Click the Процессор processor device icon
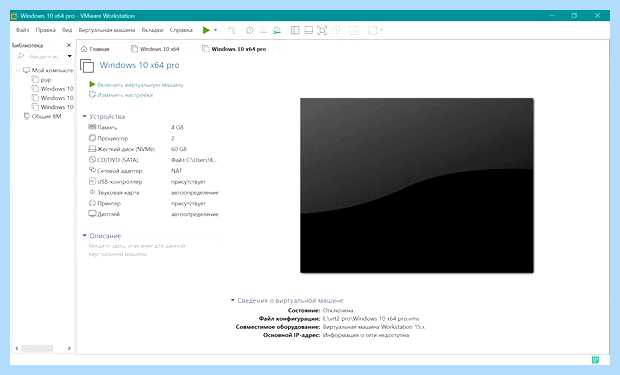 point(92,138)
